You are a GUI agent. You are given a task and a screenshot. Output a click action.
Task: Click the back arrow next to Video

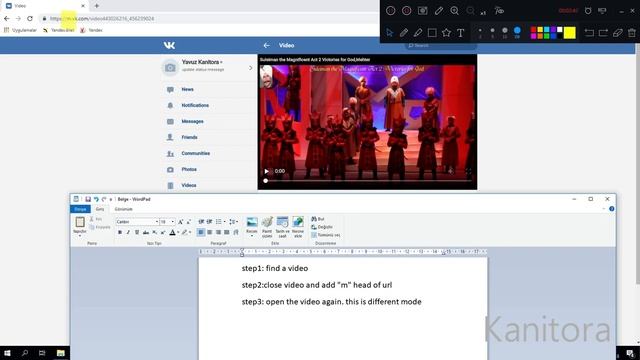pos(267,45)
